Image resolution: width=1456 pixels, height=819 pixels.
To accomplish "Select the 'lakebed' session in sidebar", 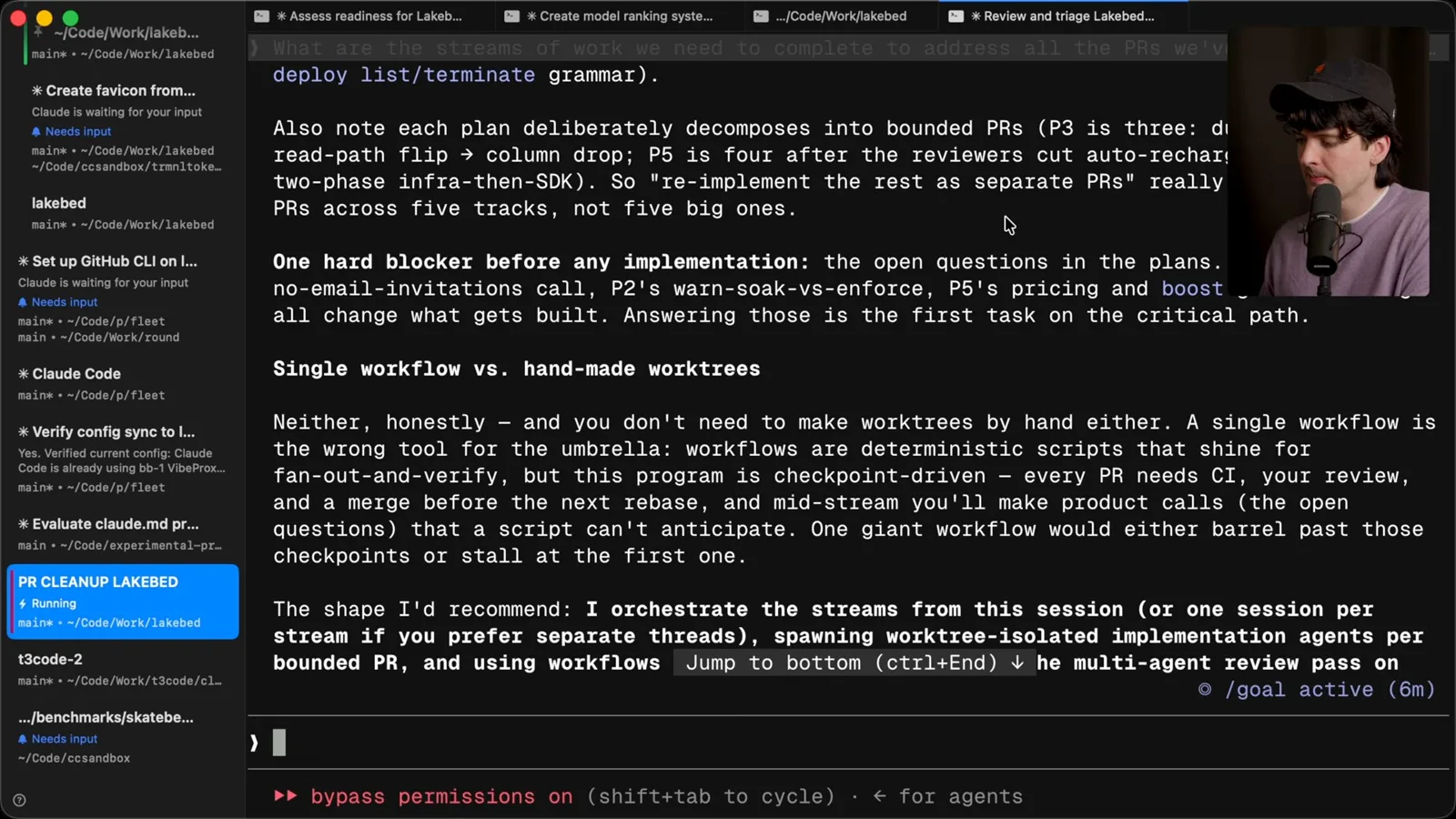I will (x=123, y=213).
